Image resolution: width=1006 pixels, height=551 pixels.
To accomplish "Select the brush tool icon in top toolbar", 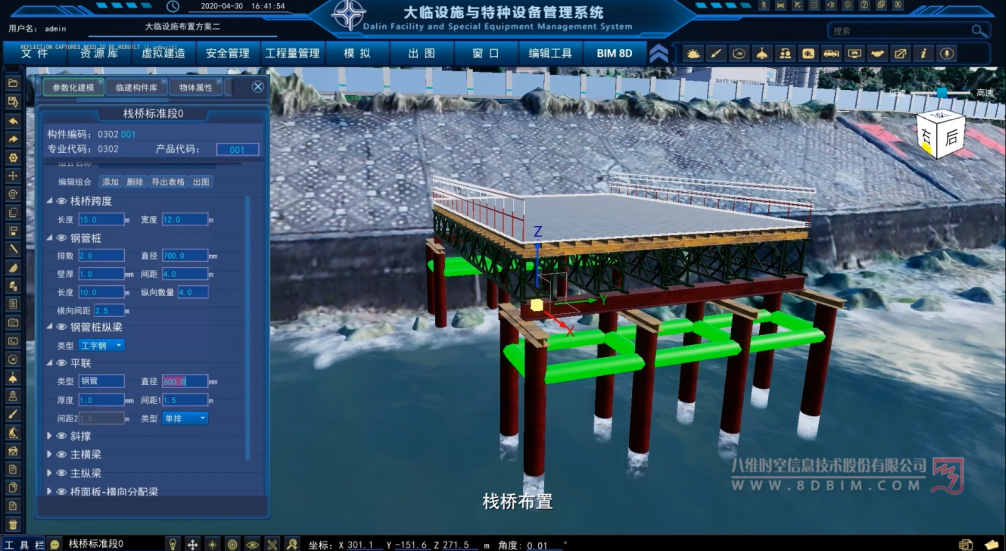I will point(716,53).
